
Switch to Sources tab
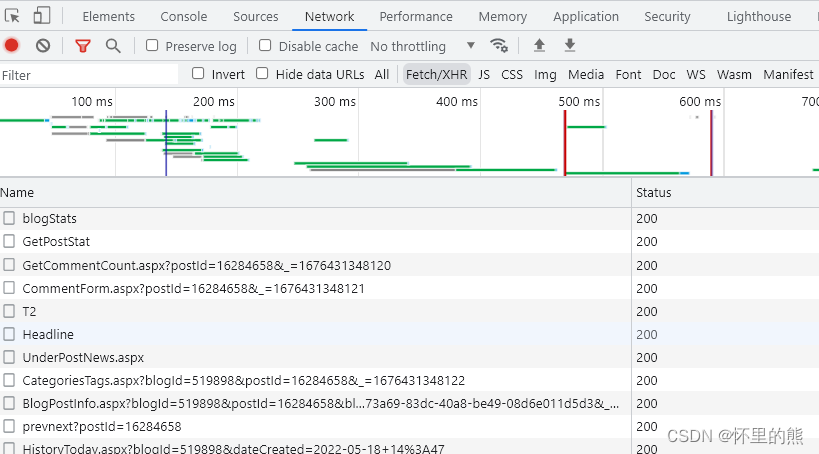pos(256,17)
